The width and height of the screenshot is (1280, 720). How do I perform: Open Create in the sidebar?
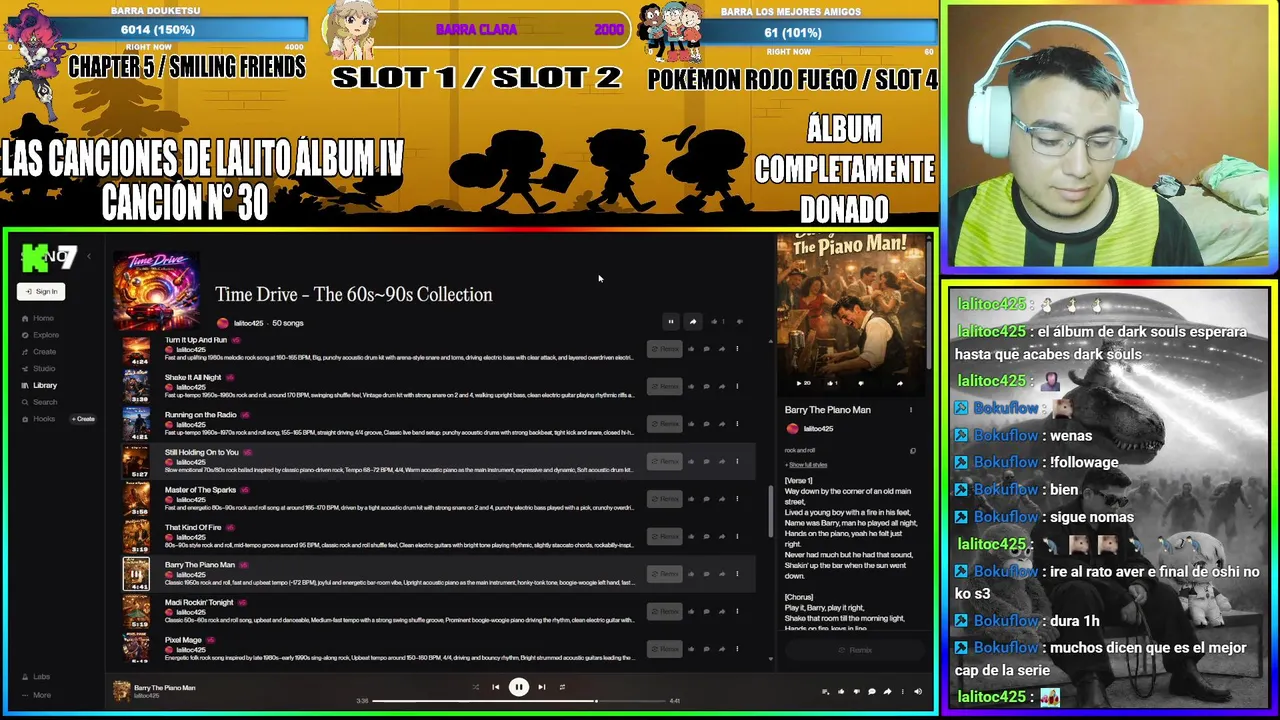click(39, 352)
